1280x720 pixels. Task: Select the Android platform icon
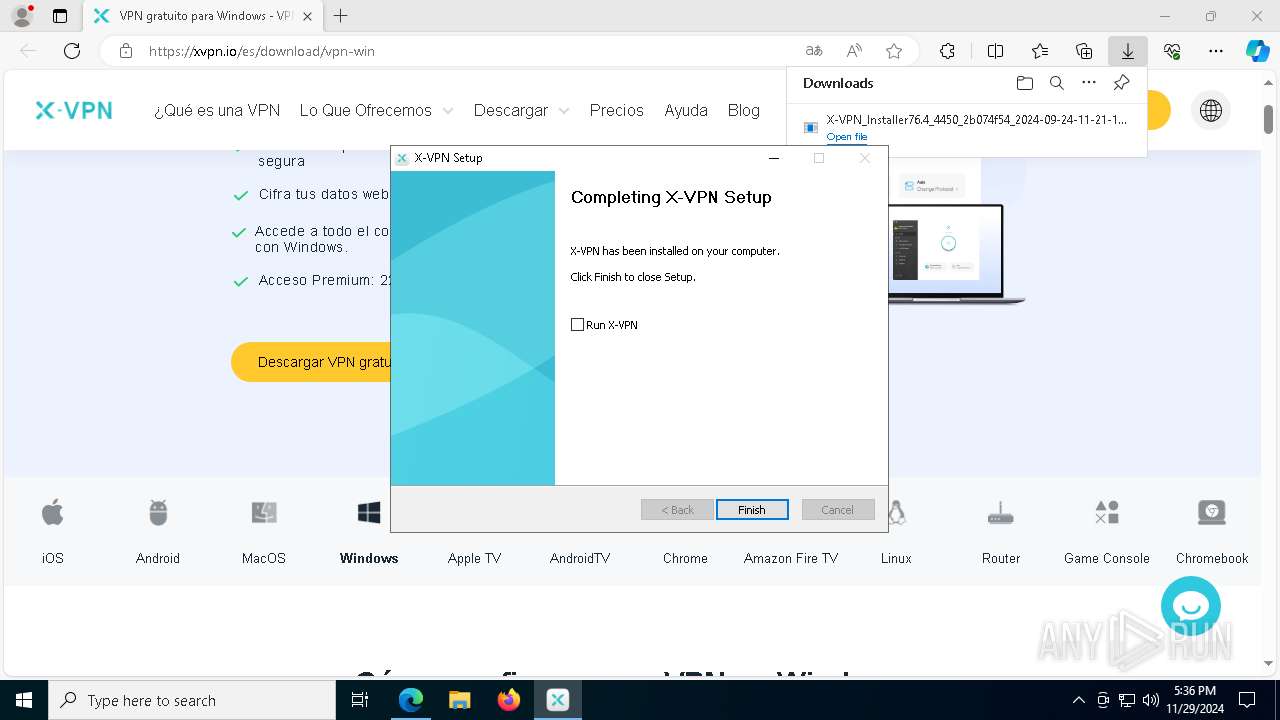click(158, 513)
